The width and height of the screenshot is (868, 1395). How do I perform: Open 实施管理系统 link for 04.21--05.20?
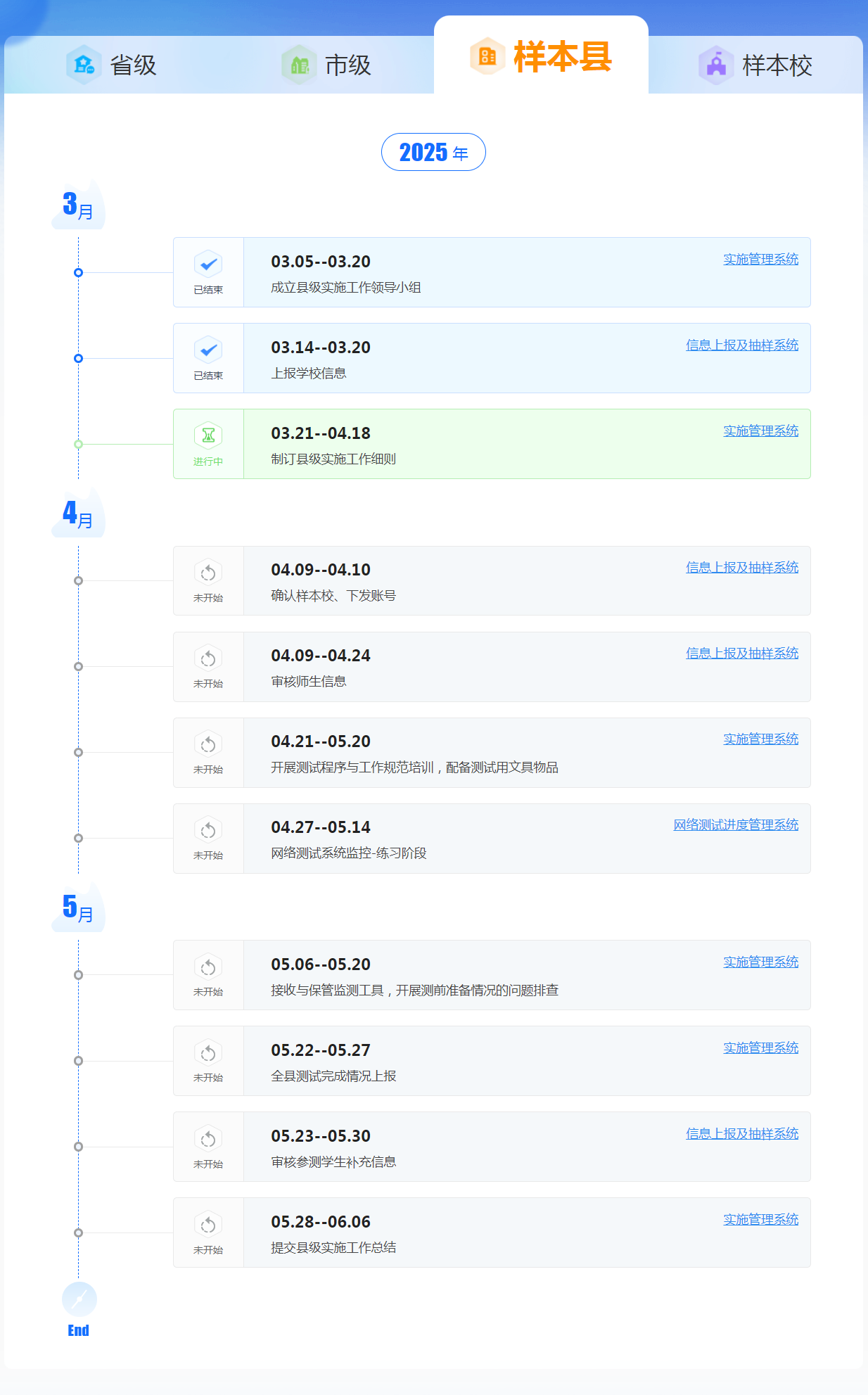(x=761, y=739)
